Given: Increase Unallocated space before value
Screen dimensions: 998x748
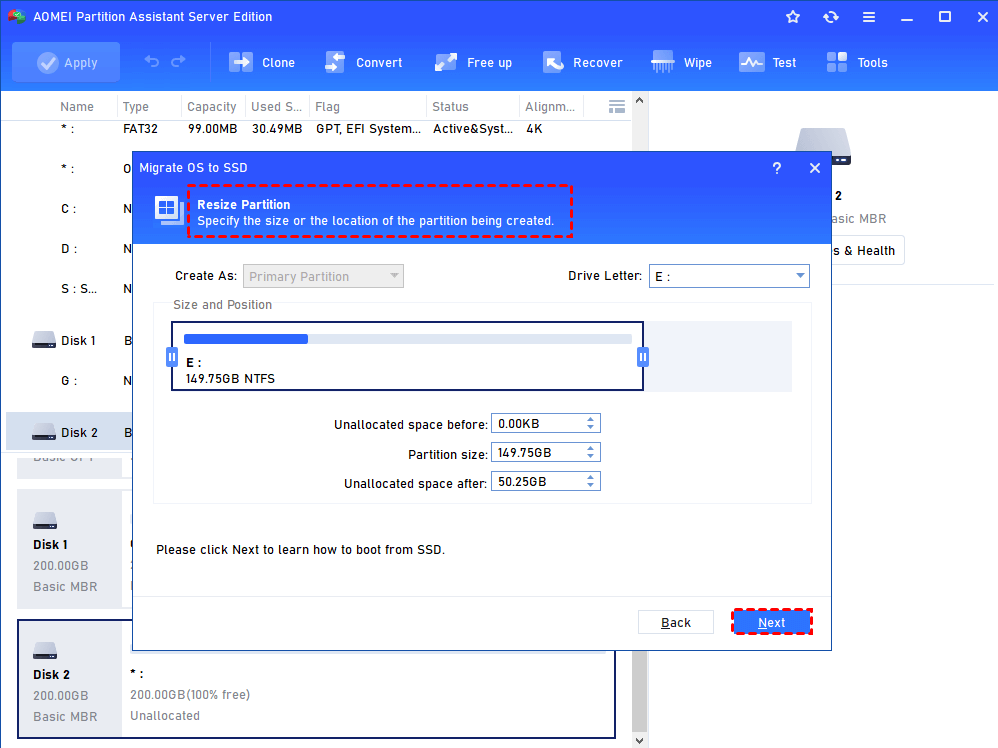Looking at the screenshot, I should coord(591,420).
